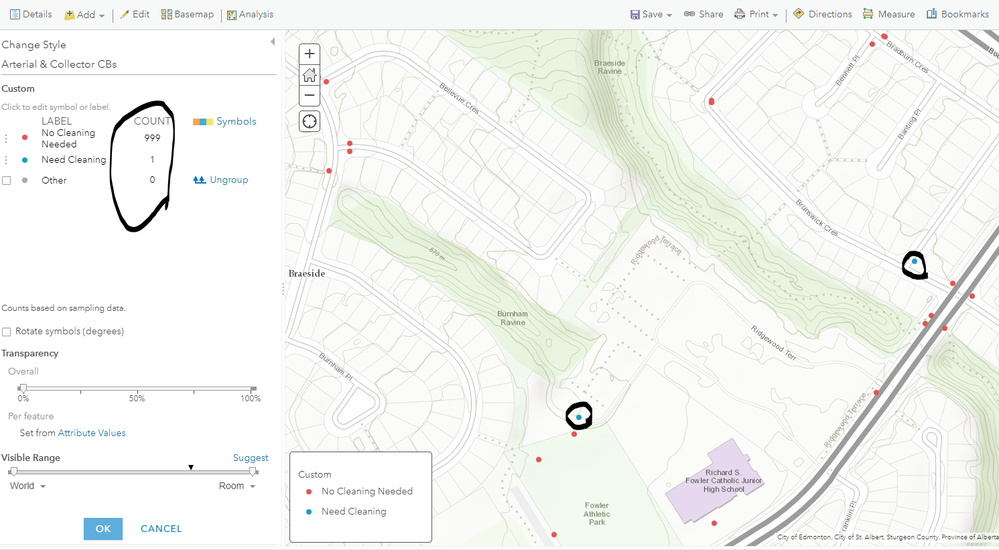The height and width of the screenshot is (550, 999).
Task: Open the World visible range dropdown
Action: 27,486
